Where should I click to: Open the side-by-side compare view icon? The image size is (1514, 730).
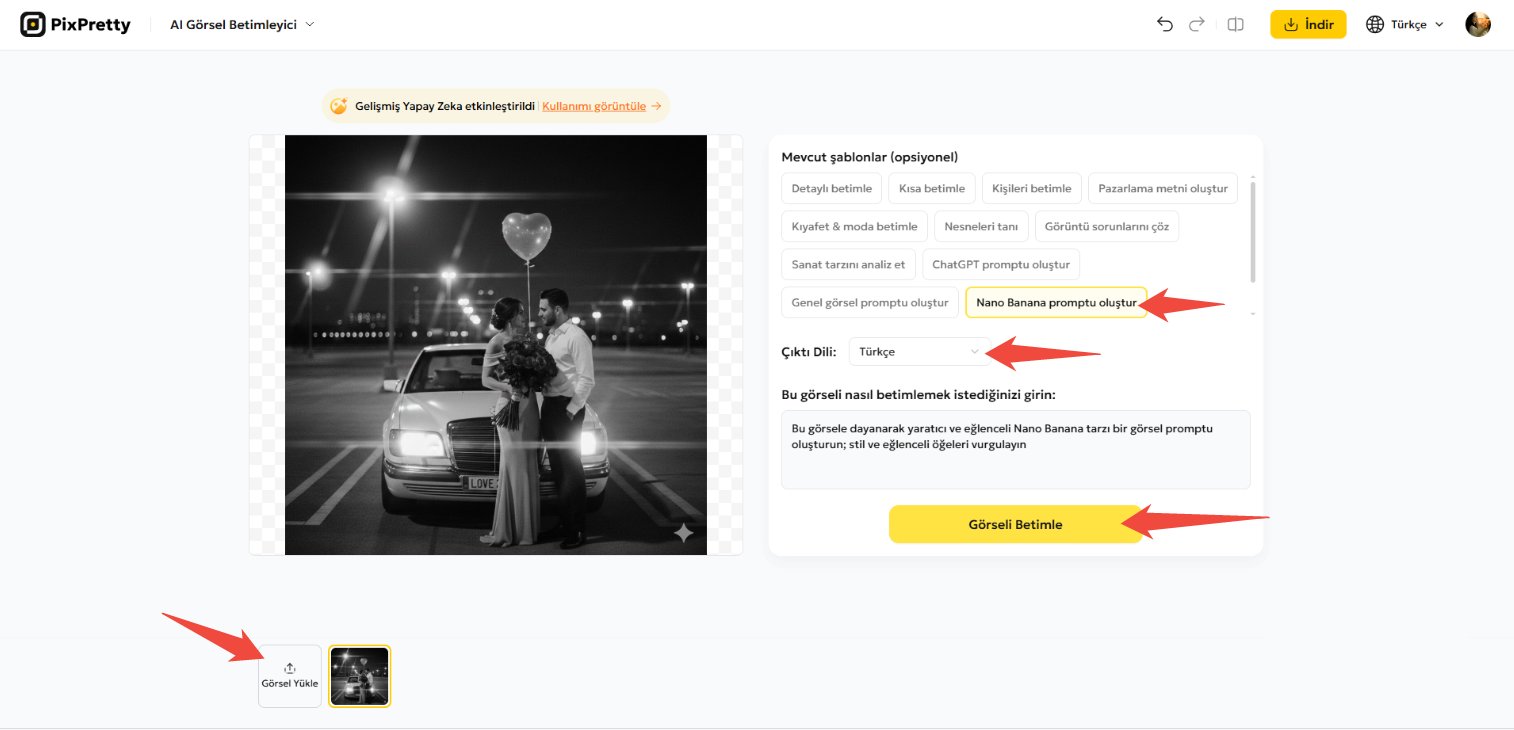tap(1235, 24)
